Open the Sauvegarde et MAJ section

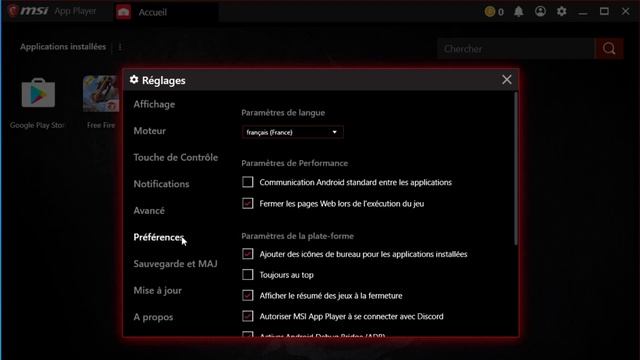pyautogui.click(x=176, y=264)
